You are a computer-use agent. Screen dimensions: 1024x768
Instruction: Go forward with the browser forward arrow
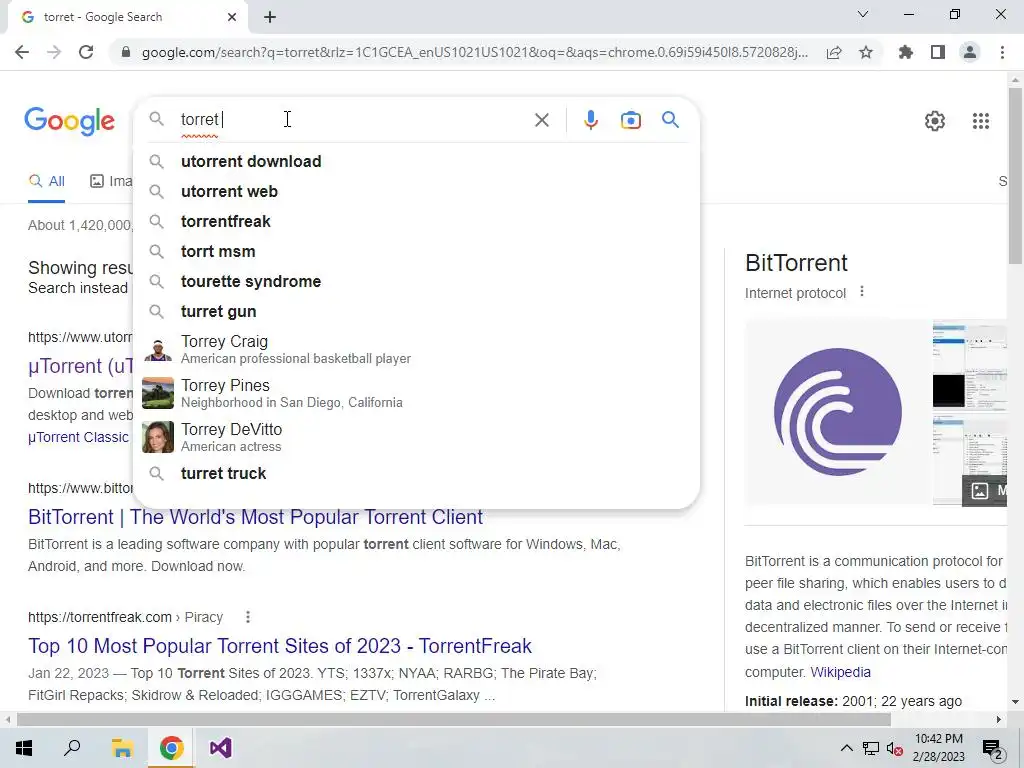pos(54,52)
